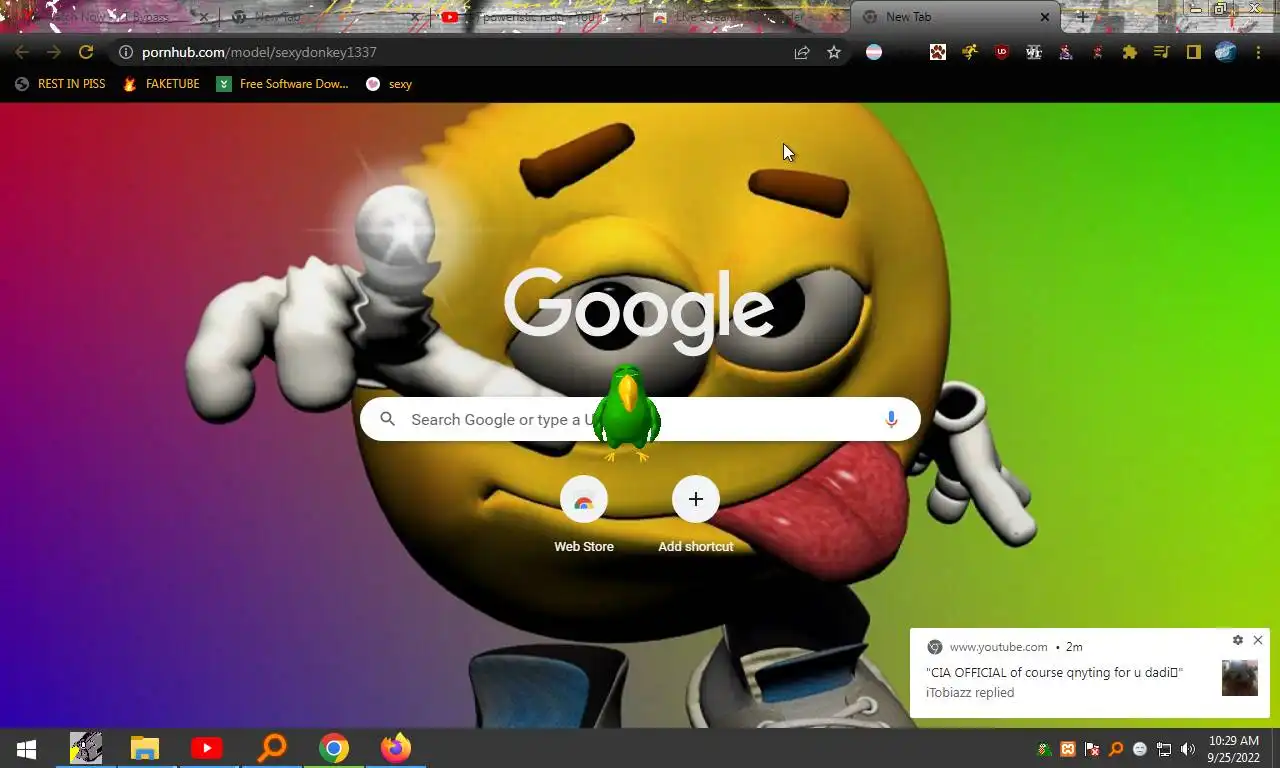Go back with the browser back arrow
1280x768 pixels.
(22, 52)
